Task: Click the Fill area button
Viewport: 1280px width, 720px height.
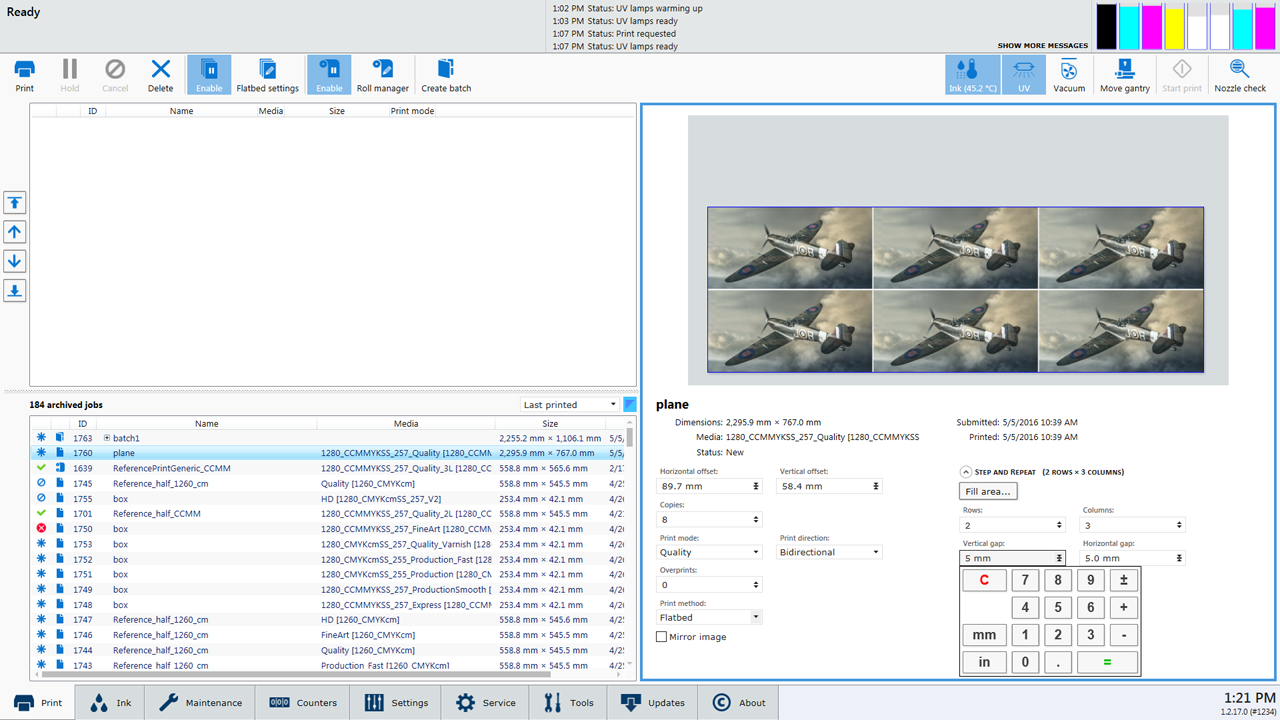Action: 988,491
